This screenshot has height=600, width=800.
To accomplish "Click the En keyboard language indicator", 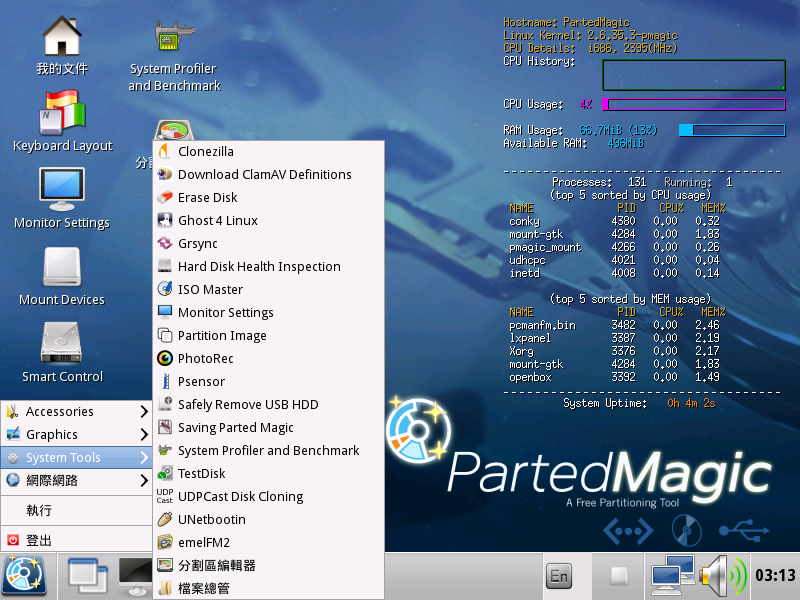I will point(559,577).
